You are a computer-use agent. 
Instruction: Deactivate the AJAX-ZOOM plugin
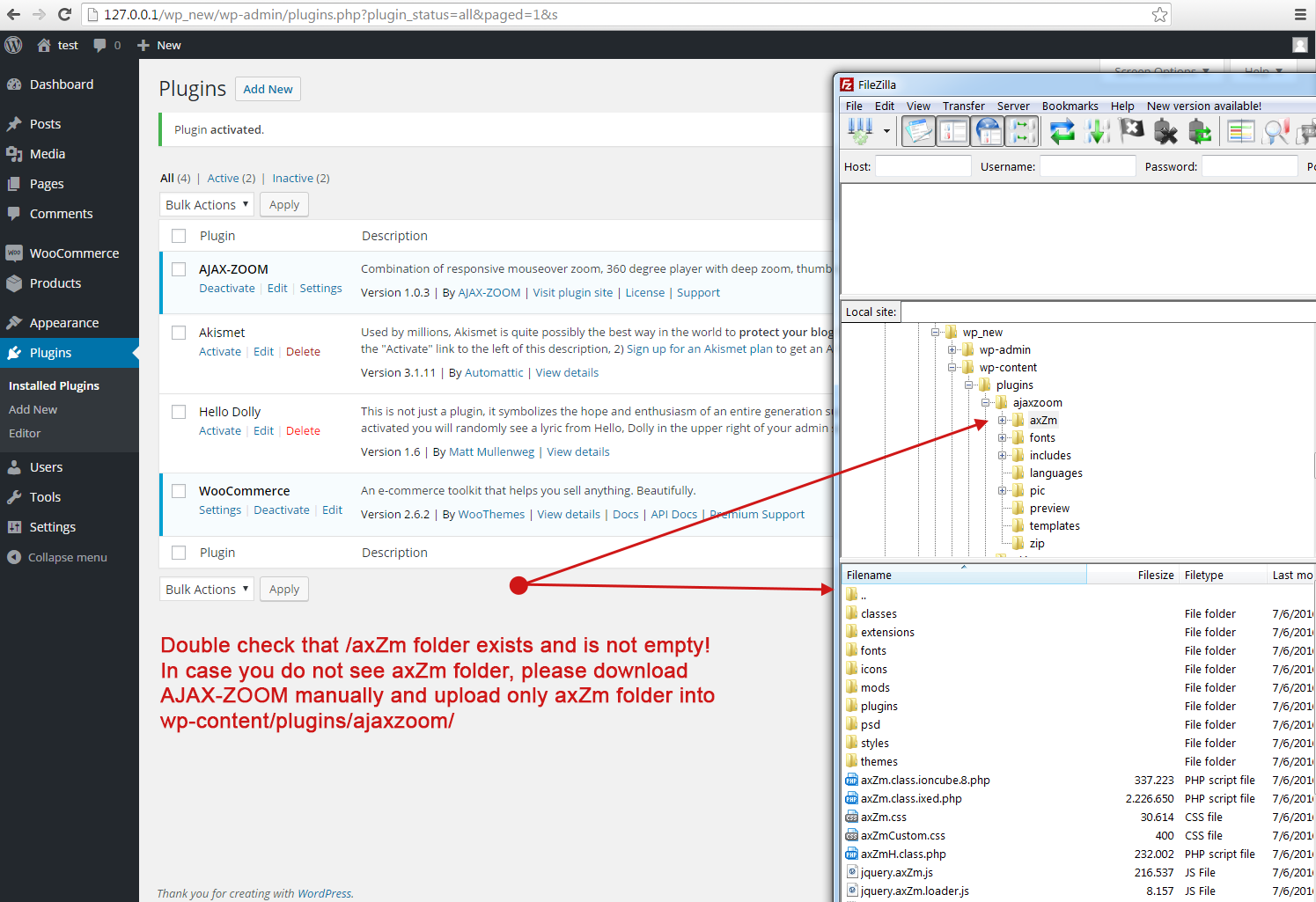(x=227, y=289)
